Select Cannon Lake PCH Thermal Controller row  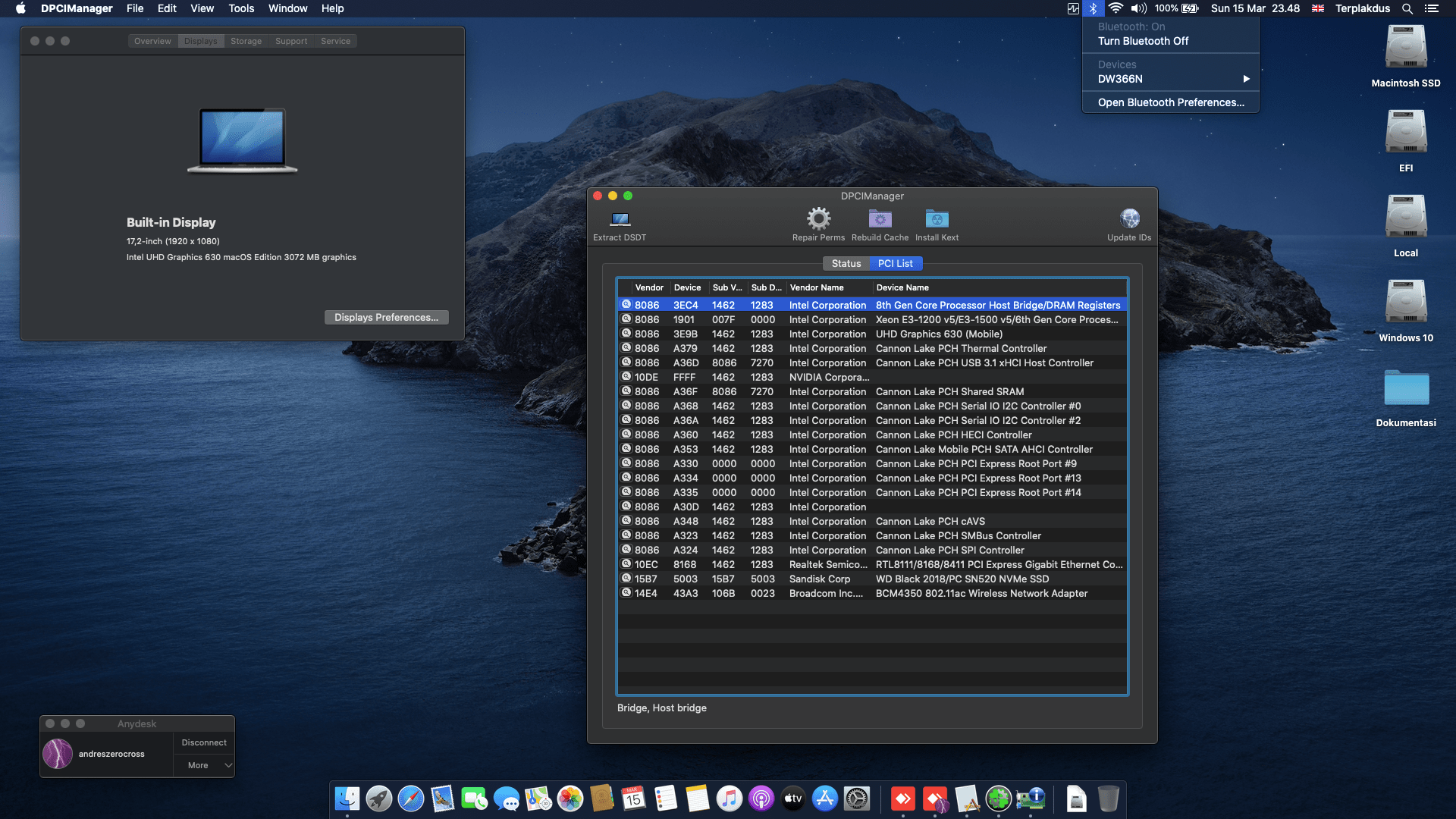[x=872, y=348]
